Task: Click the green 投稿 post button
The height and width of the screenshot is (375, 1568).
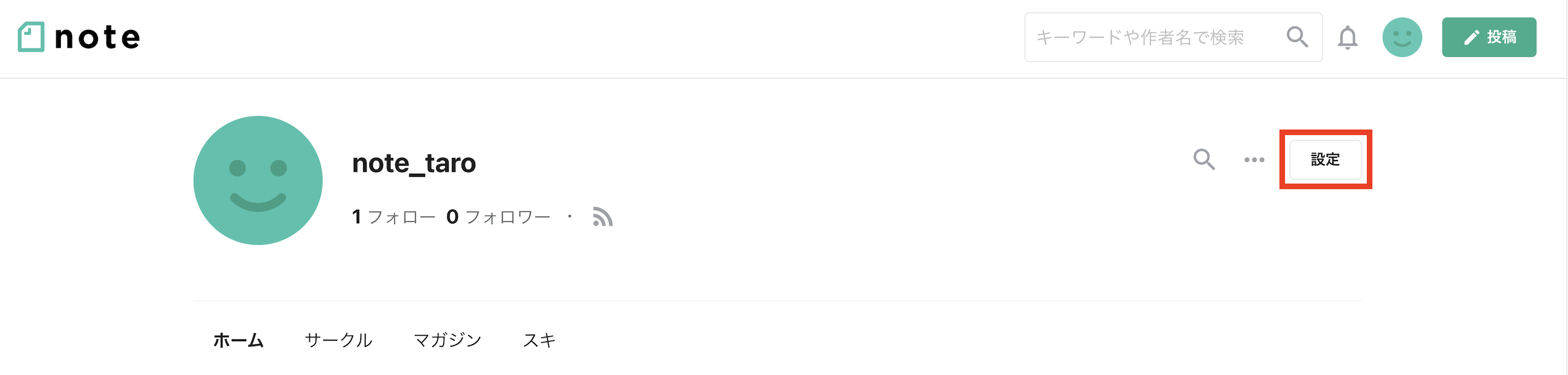Action: 1489,37
